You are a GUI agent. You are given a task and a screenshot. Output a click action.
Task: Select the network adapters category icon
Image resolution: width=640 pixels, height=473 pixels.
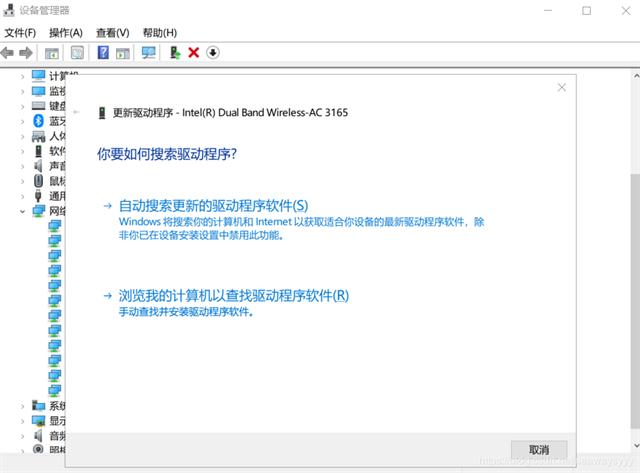coord(38,211)
